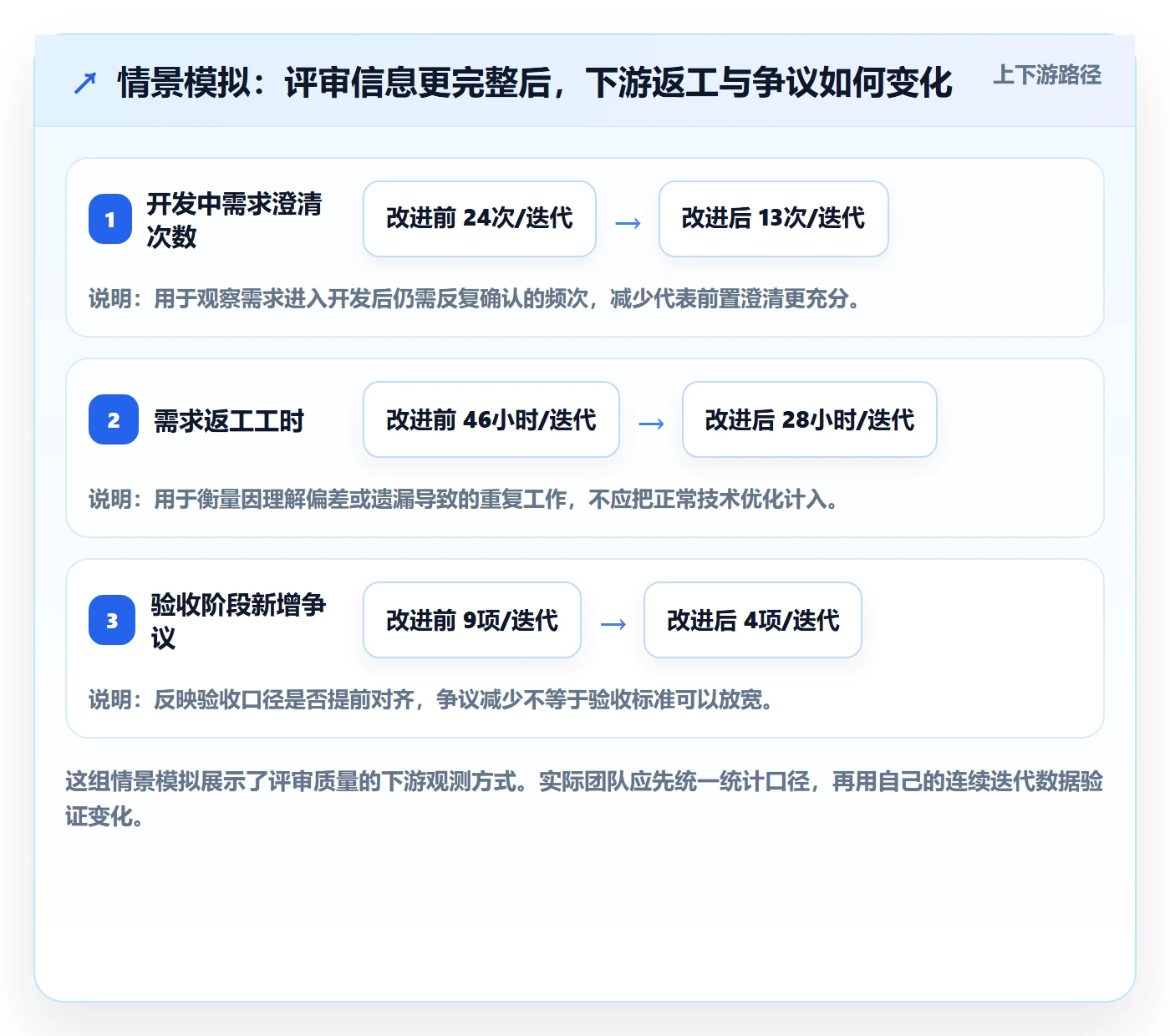Screen dimensions: 1170x1036
Task: Click the 改进前 9项/迭代 chip
Action: tap(472, 620)
